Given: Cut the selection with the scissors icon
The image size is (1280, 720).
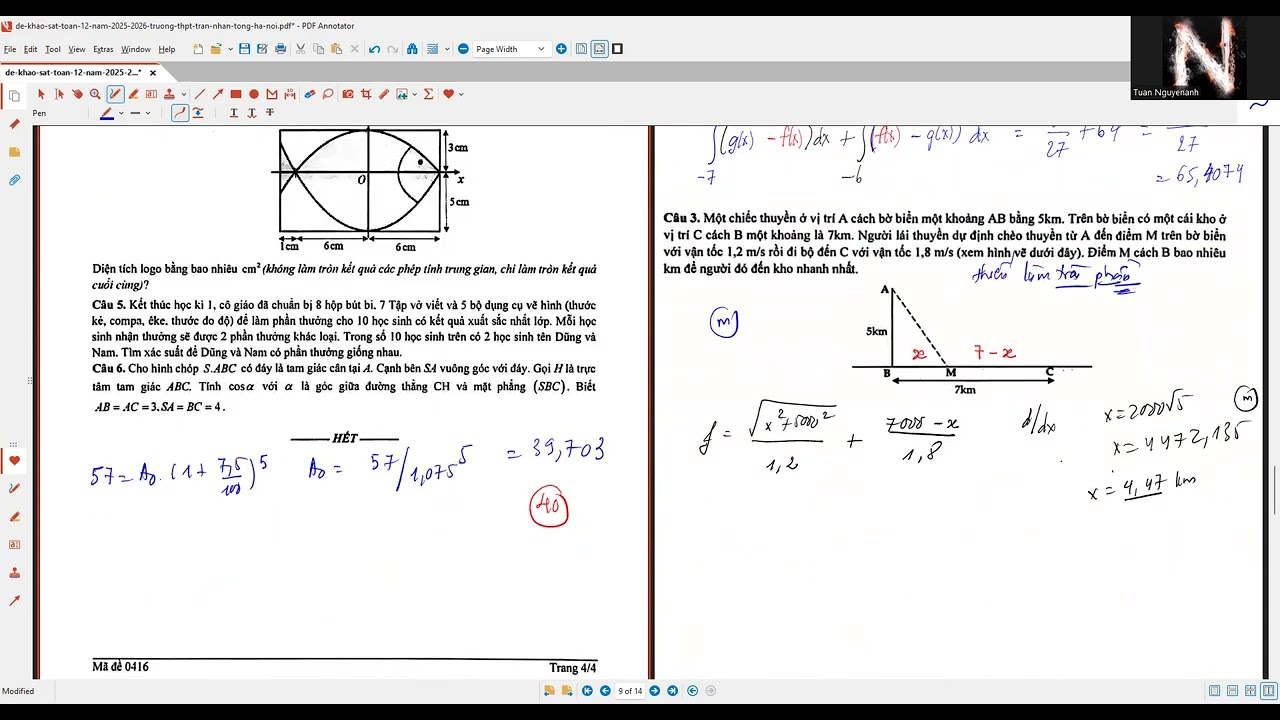Looking at the screenshot, I should pos(300,49).
